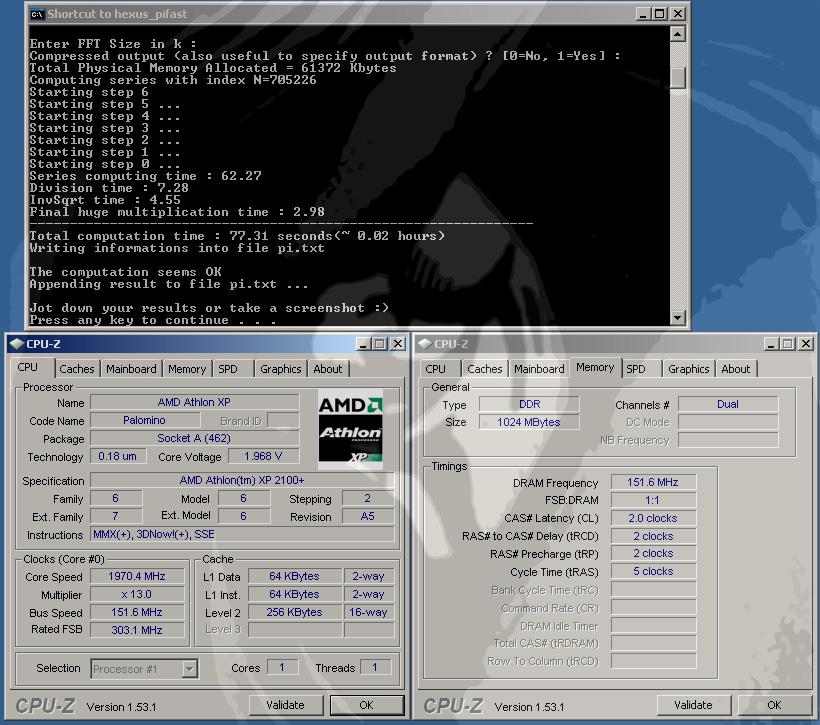The width and height of the screenshot is (820, 725).
Task: Click the processor Name field 'AMD Athlon XP'
Action: tap(195, 402)
